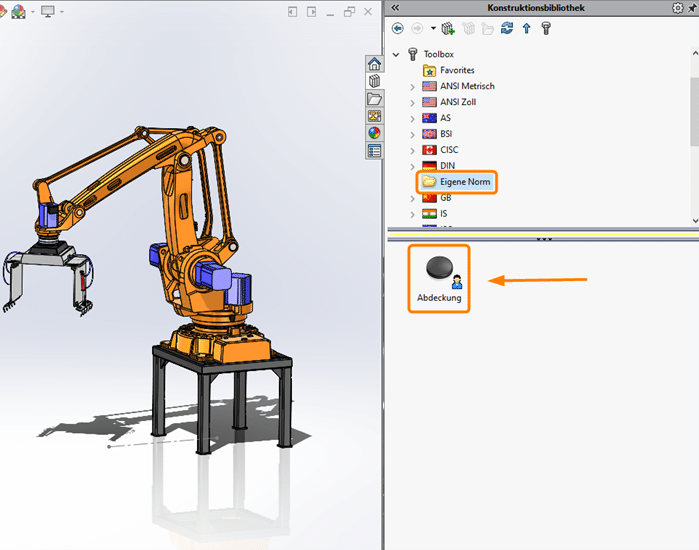699x550 pixels.
Task: Click the greyed Add File Location icon
Action: coord(468,29)
